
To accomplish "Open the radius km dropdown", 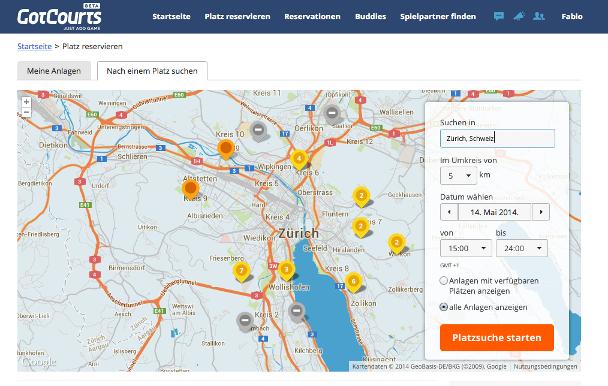I will [458, 176].
